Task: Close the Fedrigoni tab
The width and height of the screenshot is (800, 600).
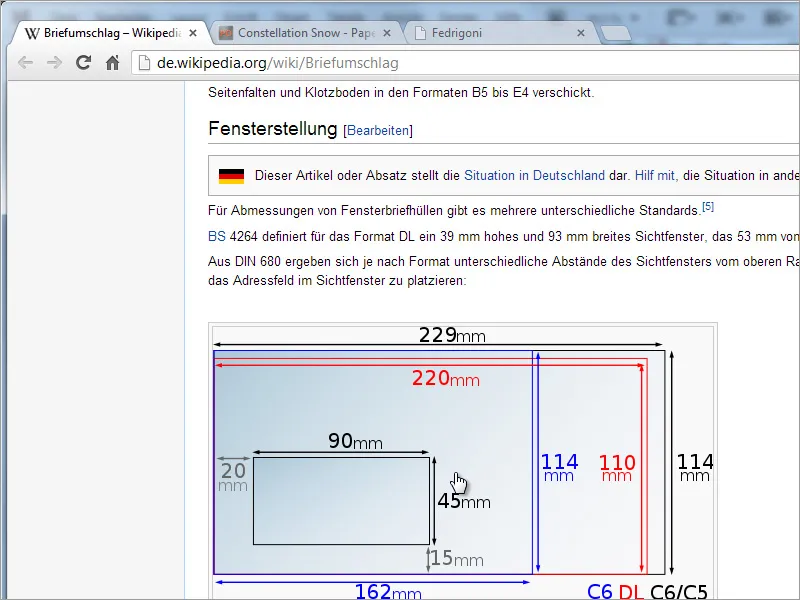Action: click(581, 33)
